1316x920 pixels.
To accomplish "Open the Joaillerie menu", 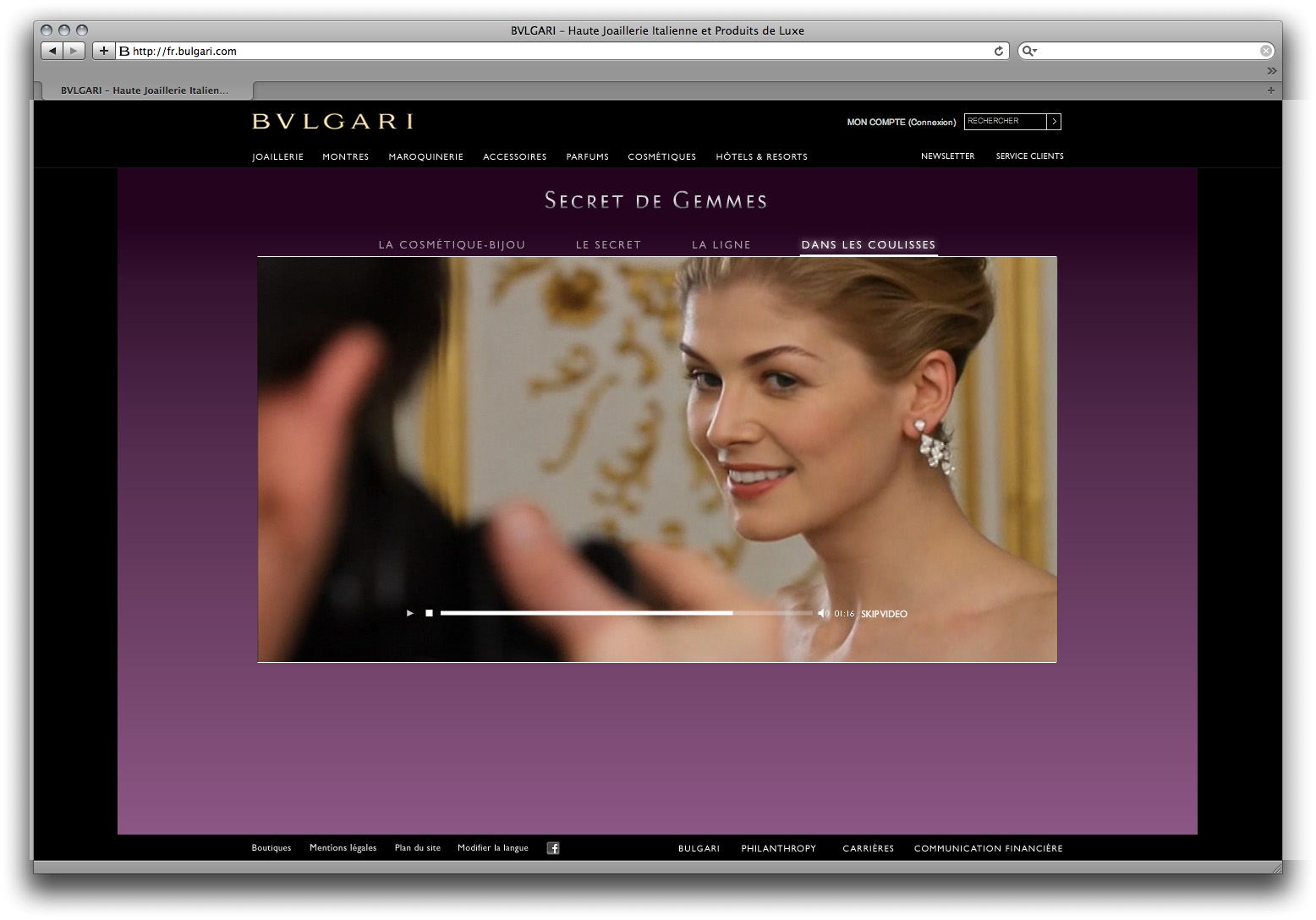I will pyautogui.click(x=277, y=157).
